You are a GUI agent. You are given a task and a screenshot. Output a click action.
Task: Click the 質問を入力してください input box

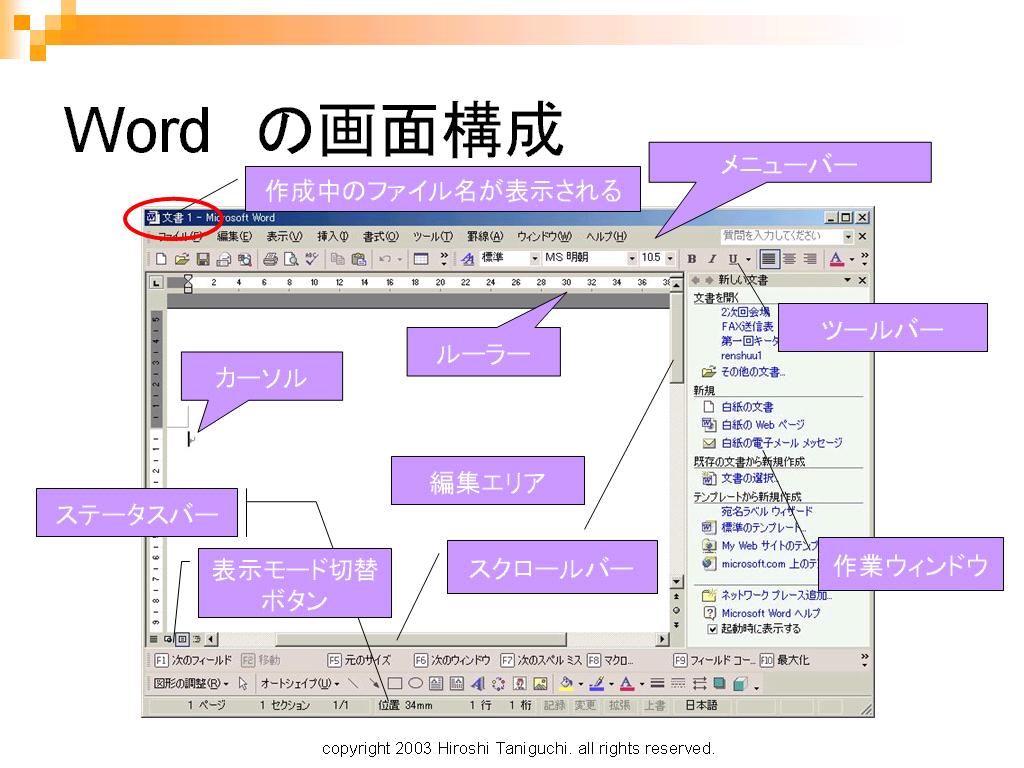coord(781,236)
